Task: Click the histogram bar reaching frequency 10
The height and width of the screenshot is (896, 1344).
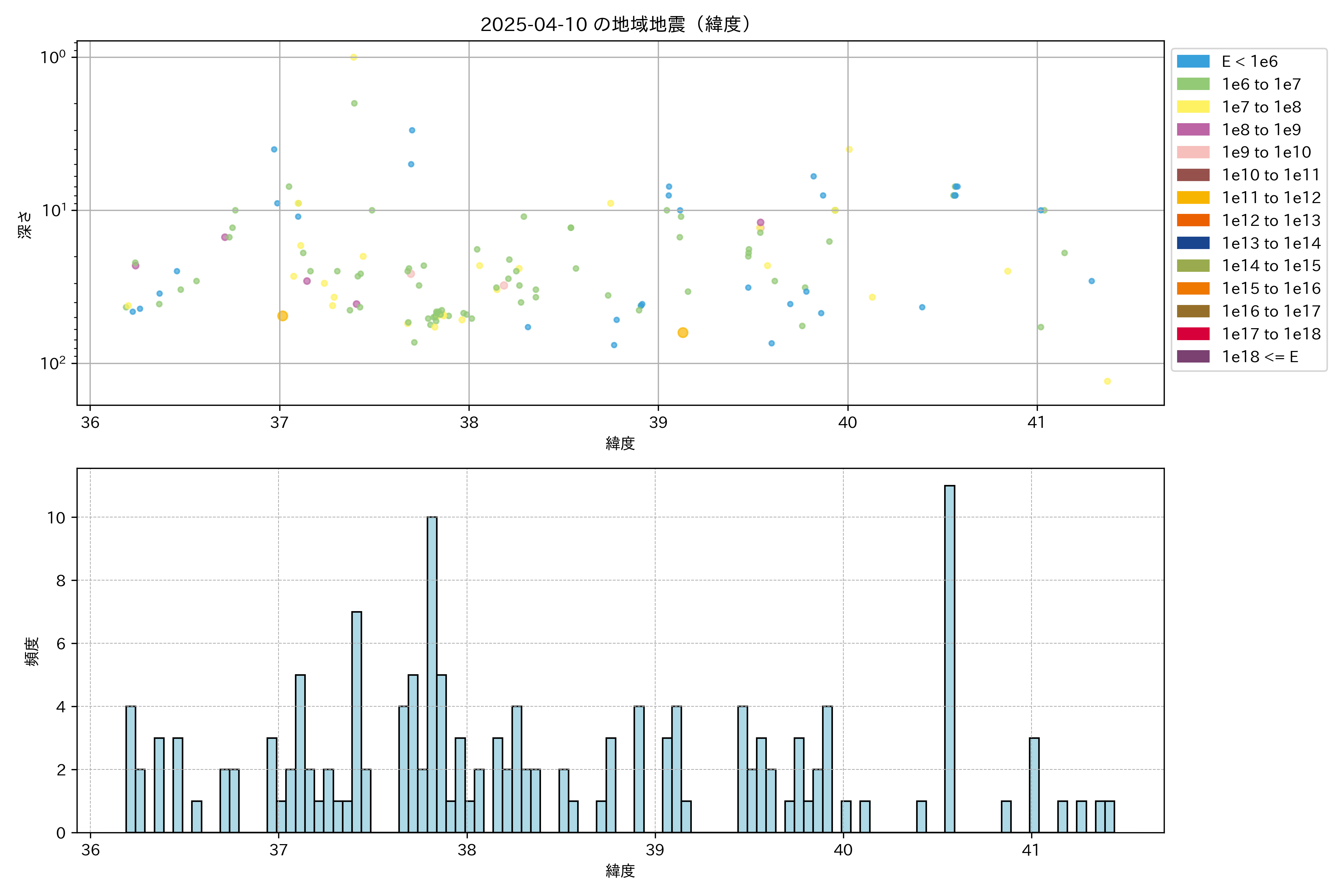Action: click(x=432, y=674)
